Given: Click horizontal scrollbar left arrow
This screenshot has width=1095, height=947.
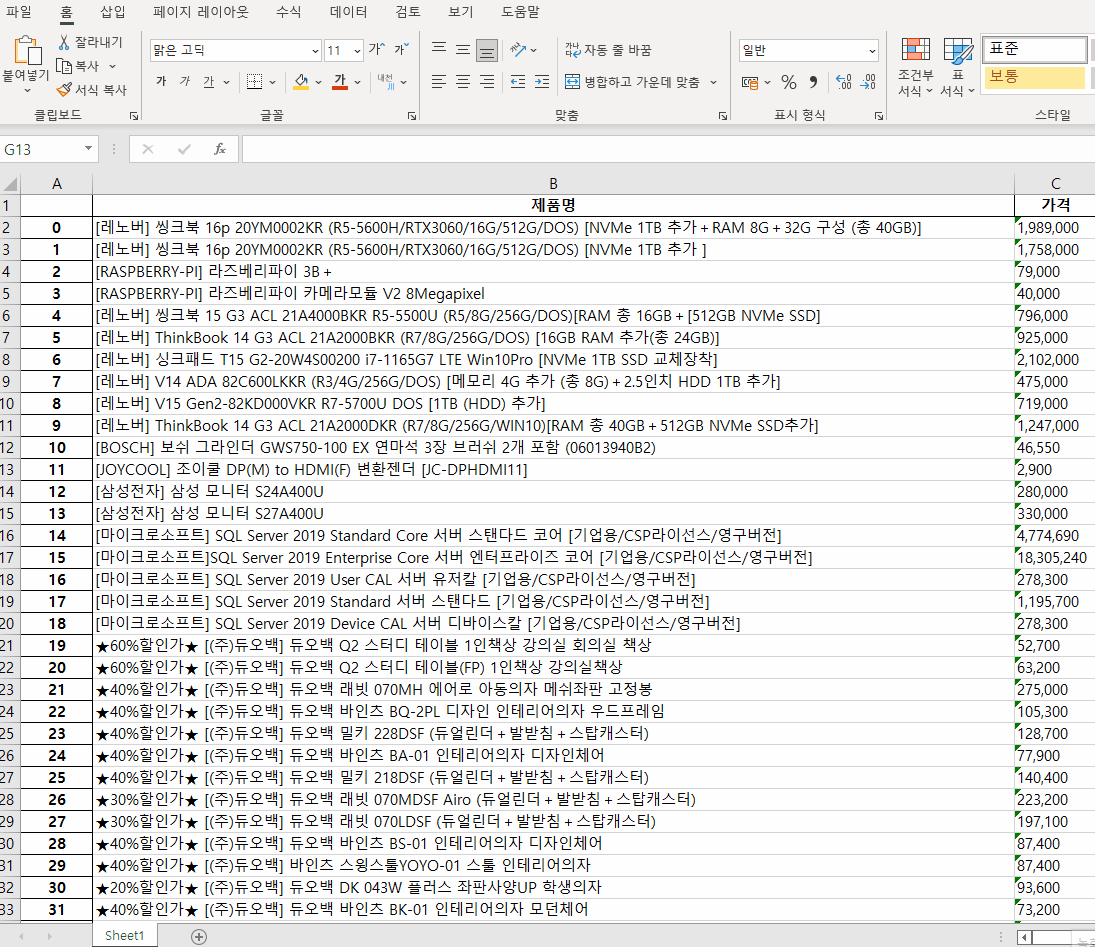Looking at the screenshot, I should point(1024,937).
